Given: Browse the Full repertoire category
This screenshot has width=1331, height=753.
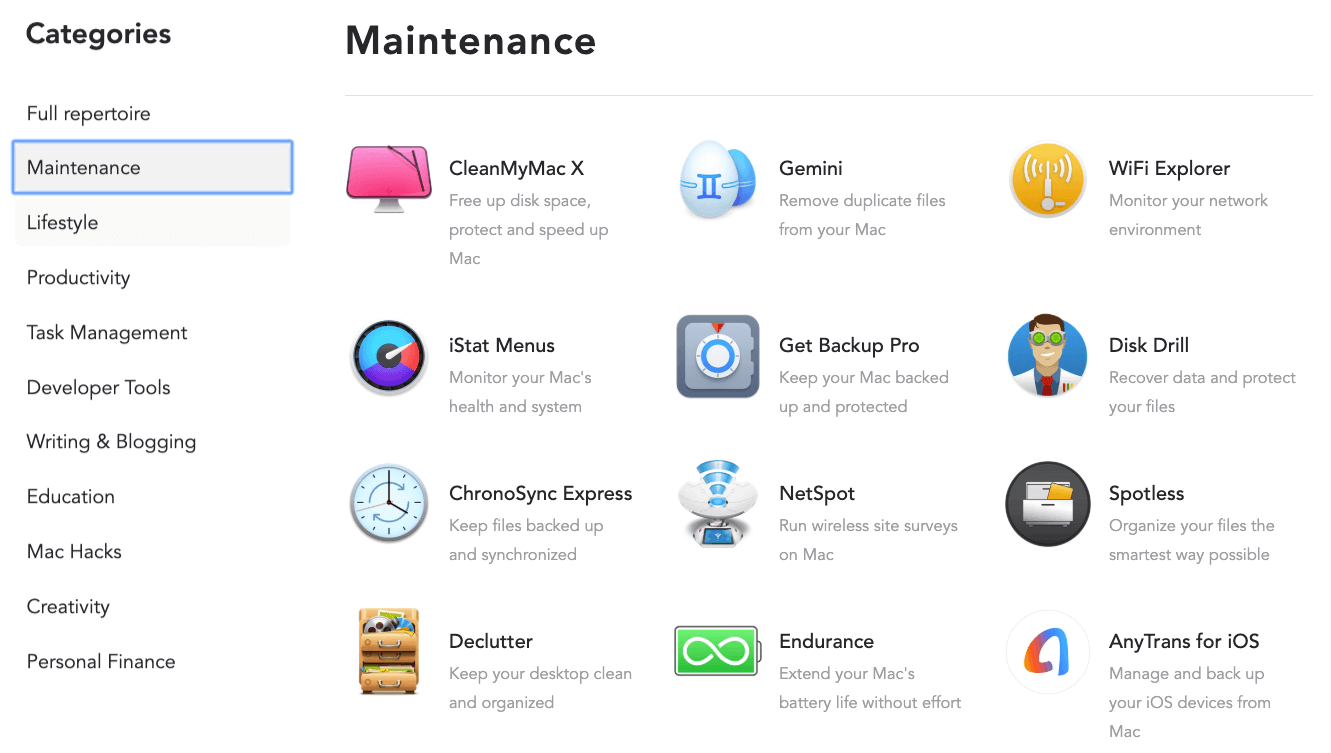Looking at the screenshot, I should click(x=88, y=113).
